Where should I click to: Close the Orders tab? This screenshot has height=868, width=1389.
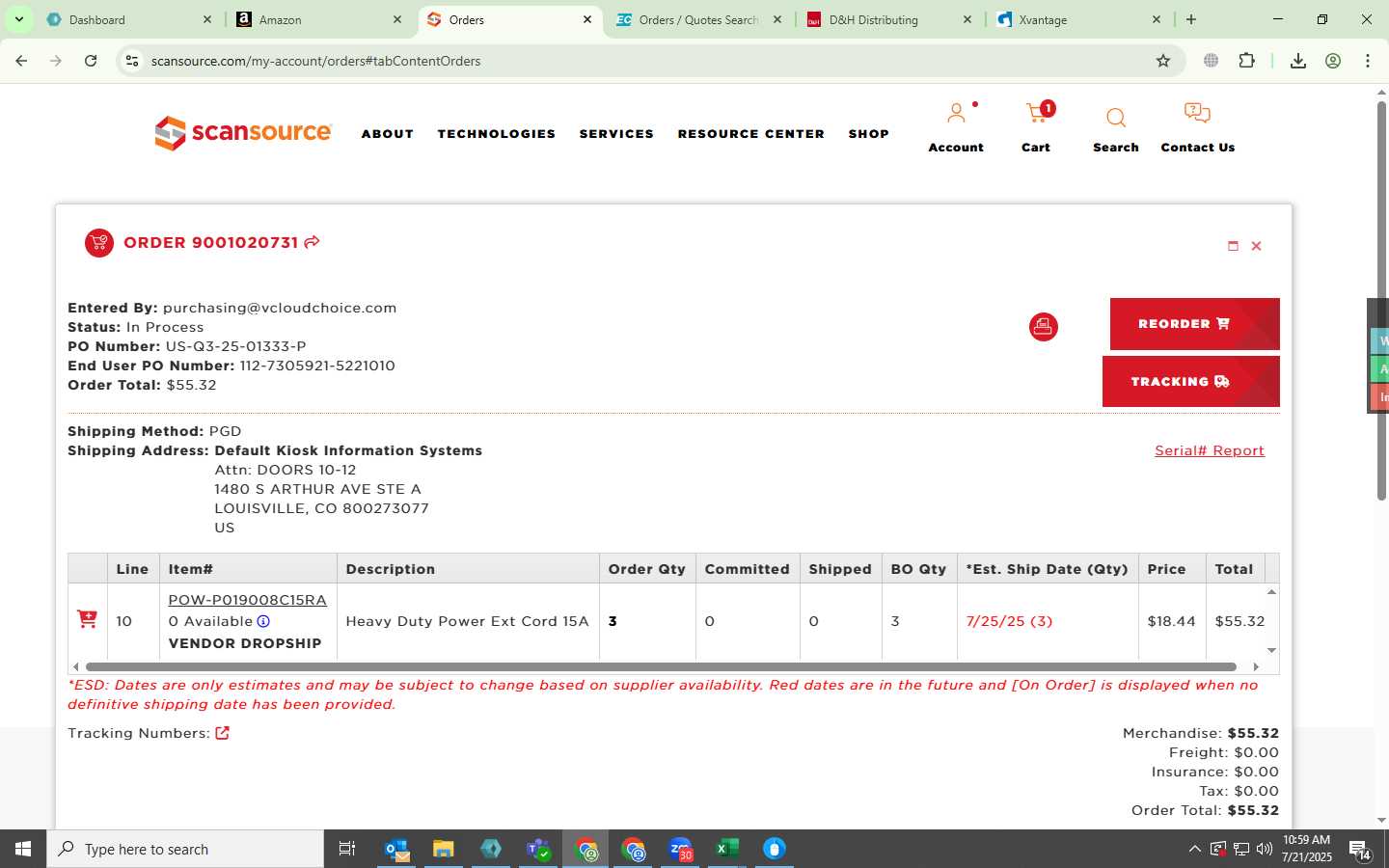click(x=587, y=19)
